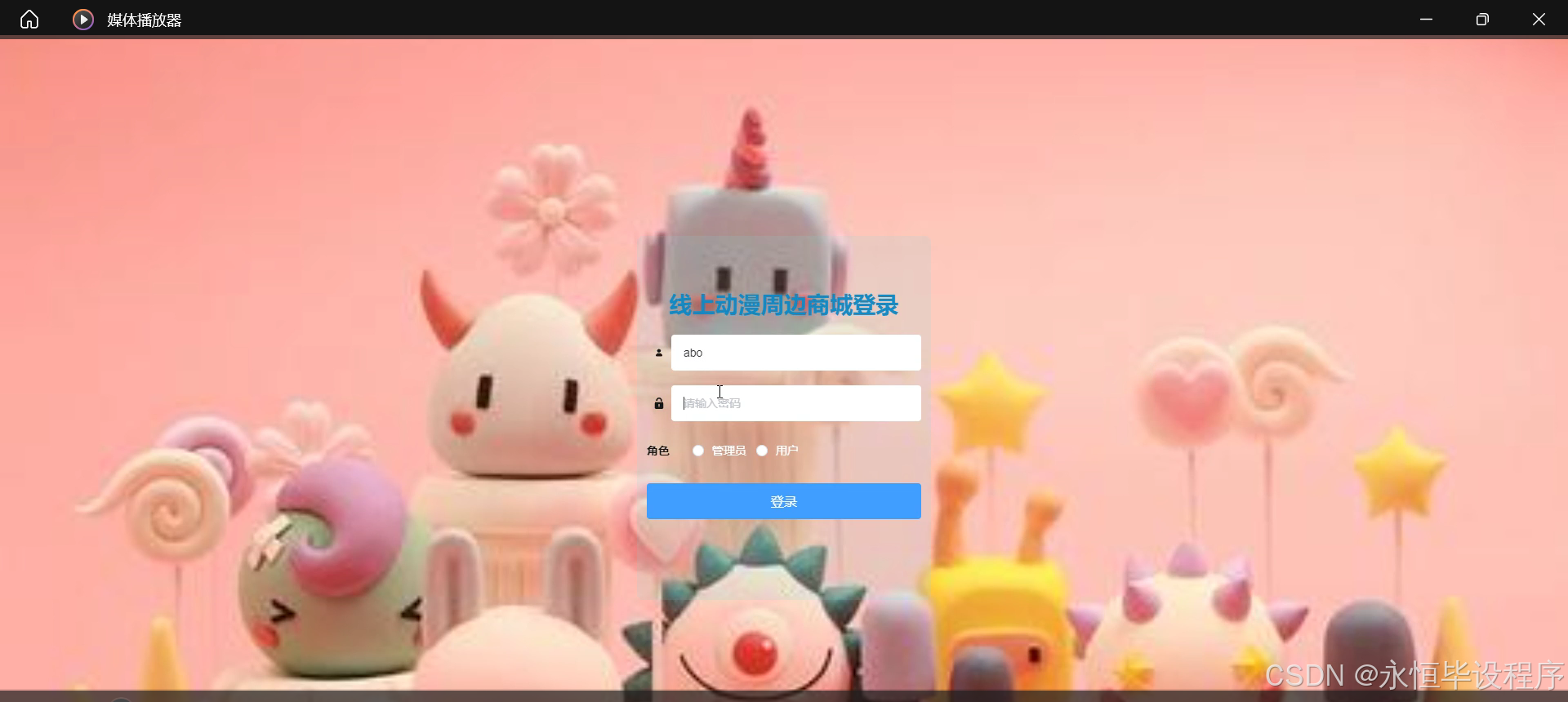Viewport: 1568px width, 702px height.
Task: Restore down the media player window
Action: coord(1482,20)
